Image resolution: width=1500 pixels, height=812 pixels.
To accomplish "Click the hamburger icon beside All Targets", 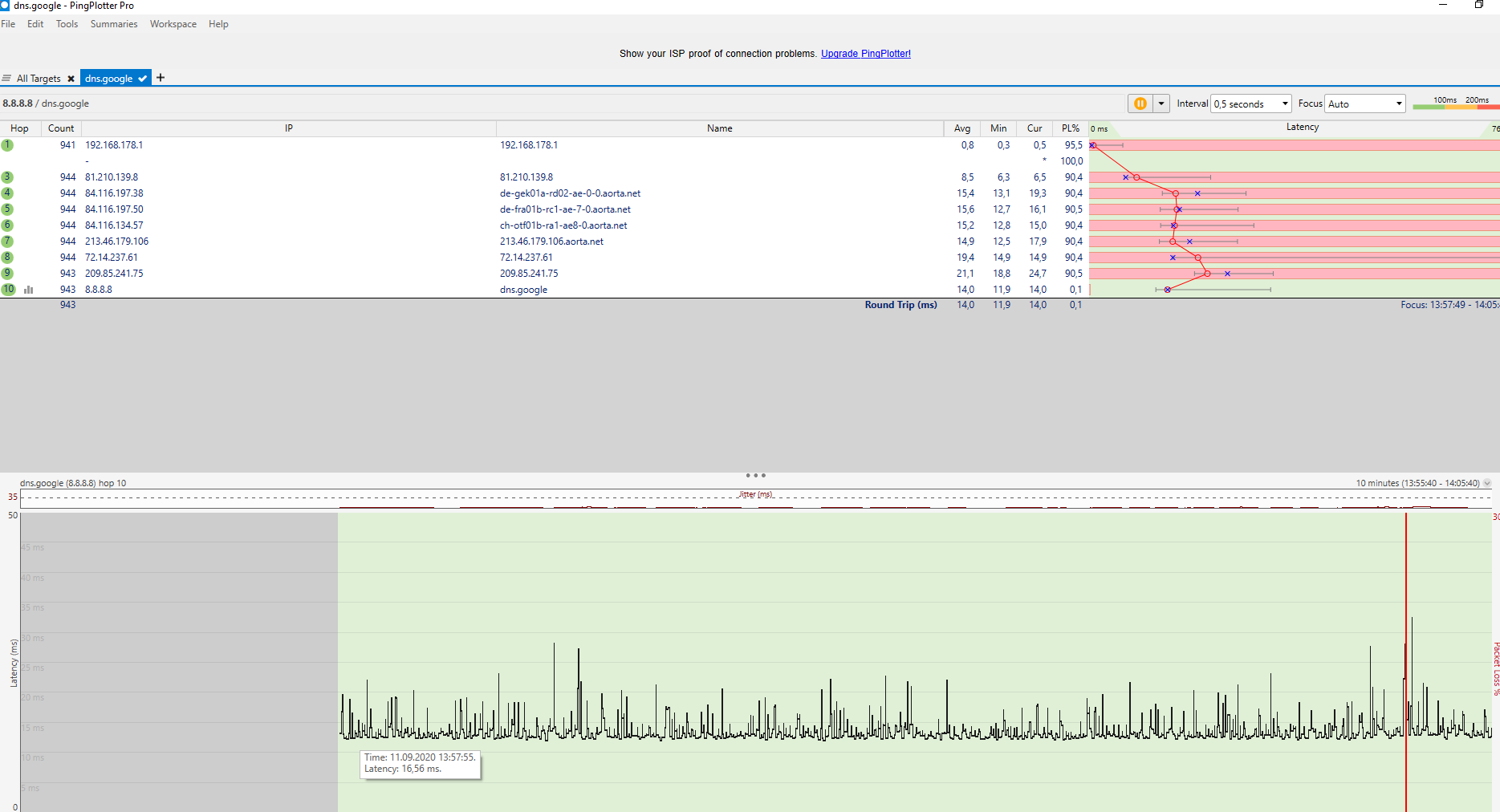I will (x=6, y=79).
